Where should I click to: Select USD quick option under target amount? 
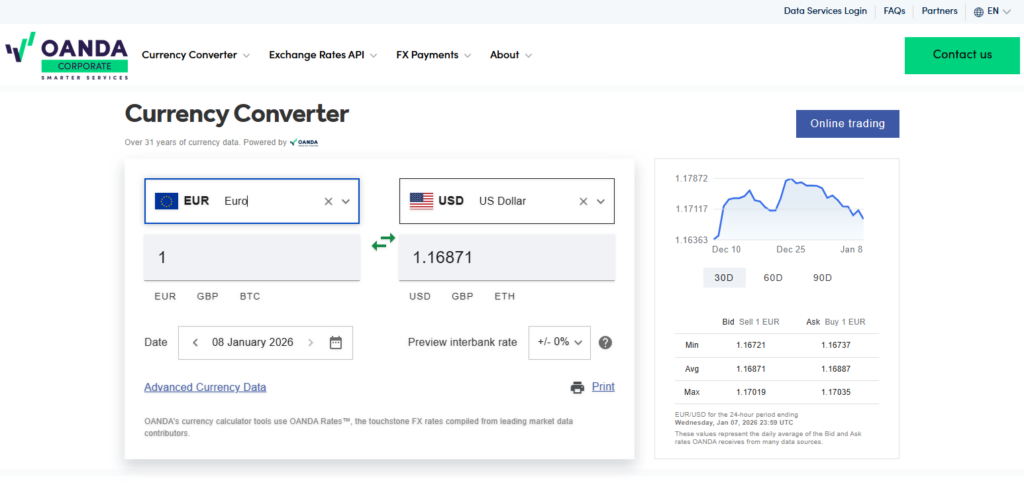click(x=420, y=296)
